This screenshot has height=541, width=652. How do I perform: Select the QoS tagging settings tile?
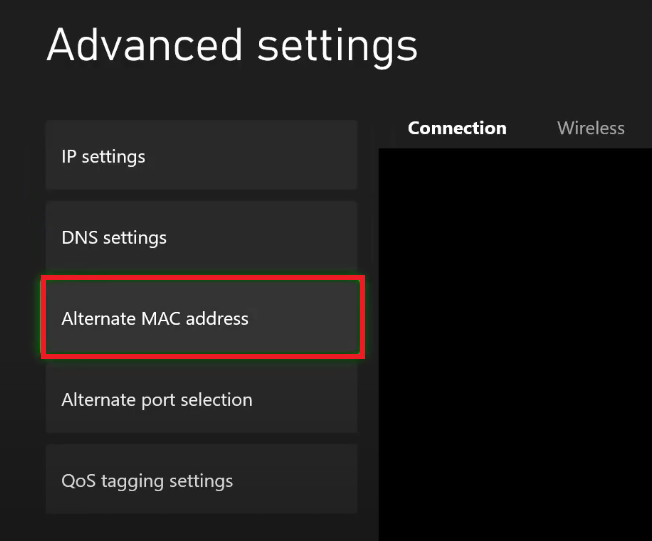pos(201,480)
